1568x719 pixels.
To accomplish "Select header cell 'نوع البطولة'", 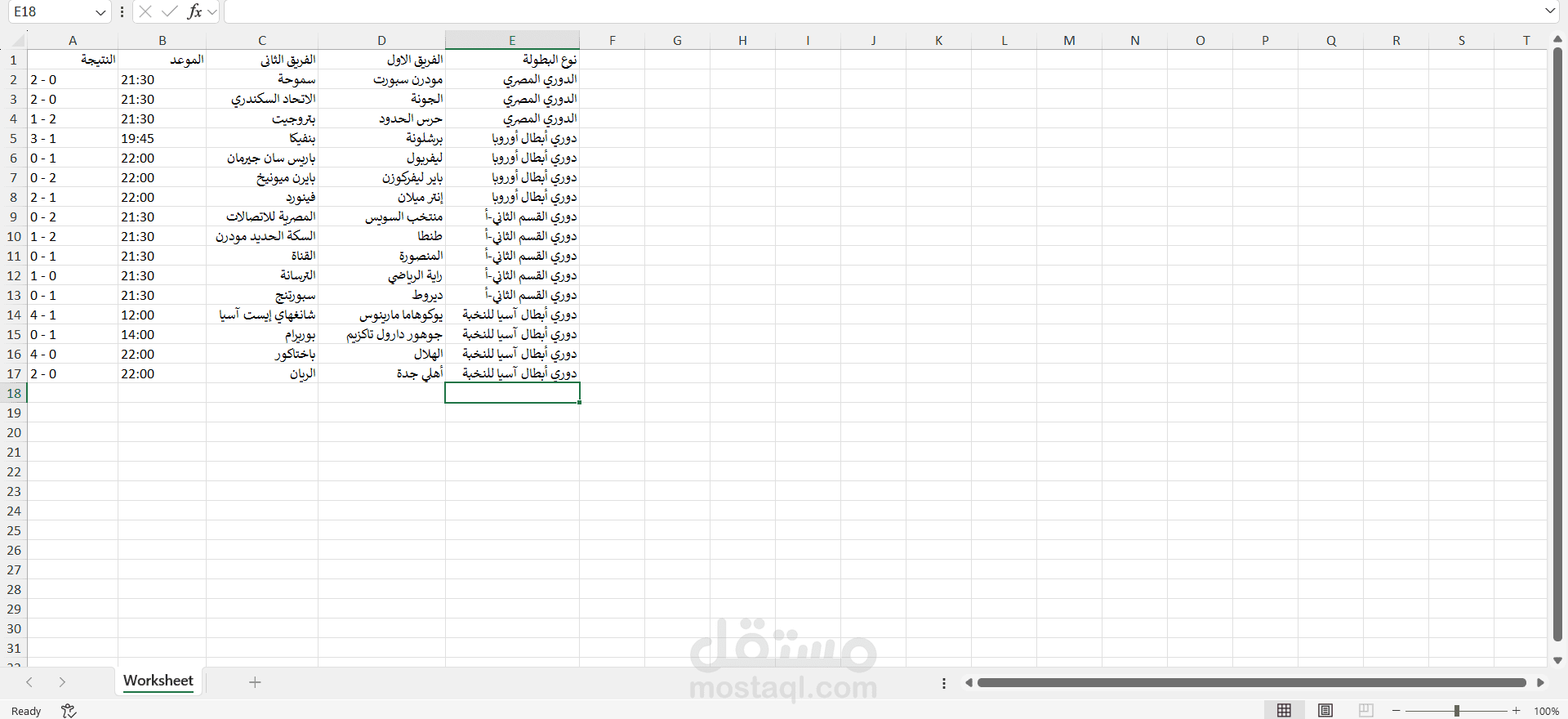I will pos(512,60).
